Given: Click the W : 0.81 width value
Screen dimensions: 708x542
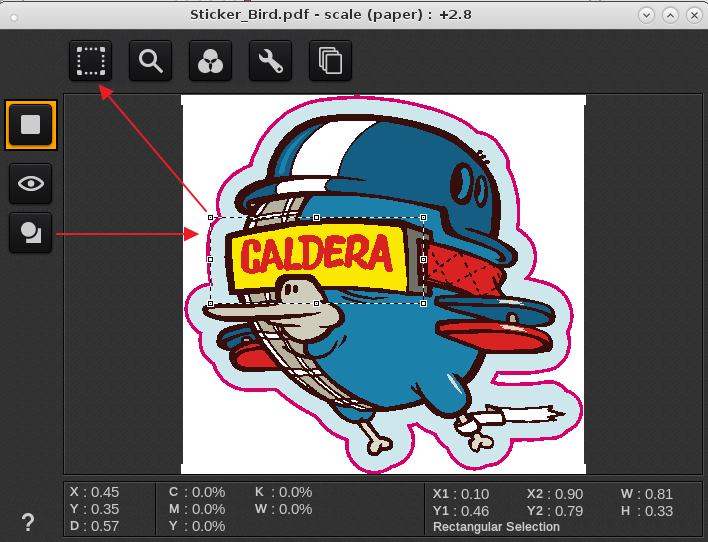Looking at the screenshot, I should (647, 494).
